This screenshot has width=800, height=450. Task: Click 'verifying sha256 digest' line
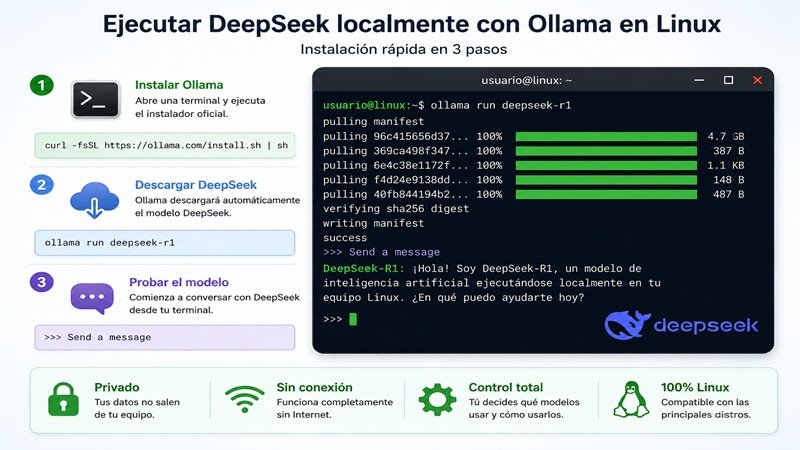point(396,209)
